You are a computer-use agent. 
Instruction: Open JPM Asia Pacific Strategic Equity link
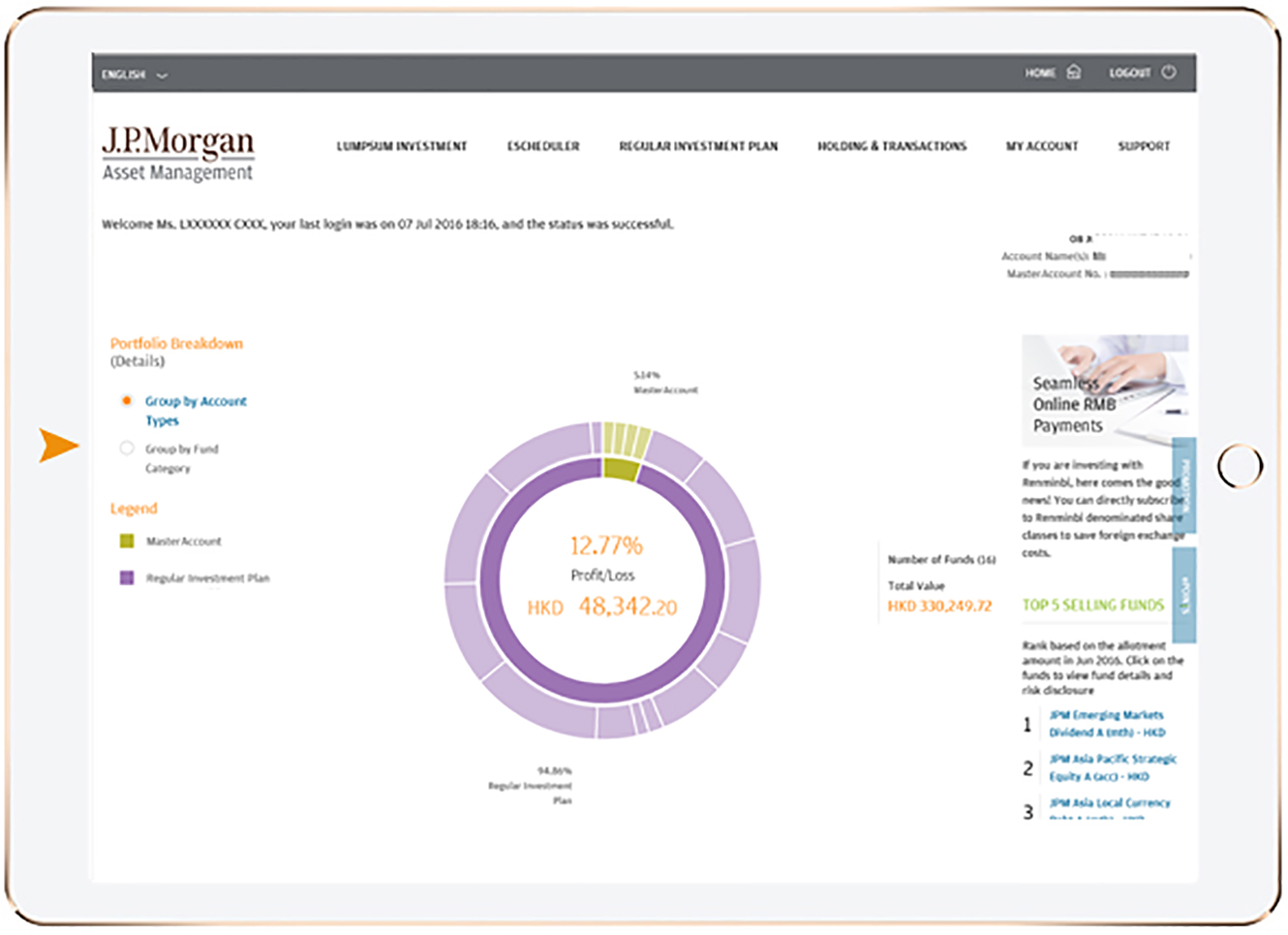click(1112, 767)
